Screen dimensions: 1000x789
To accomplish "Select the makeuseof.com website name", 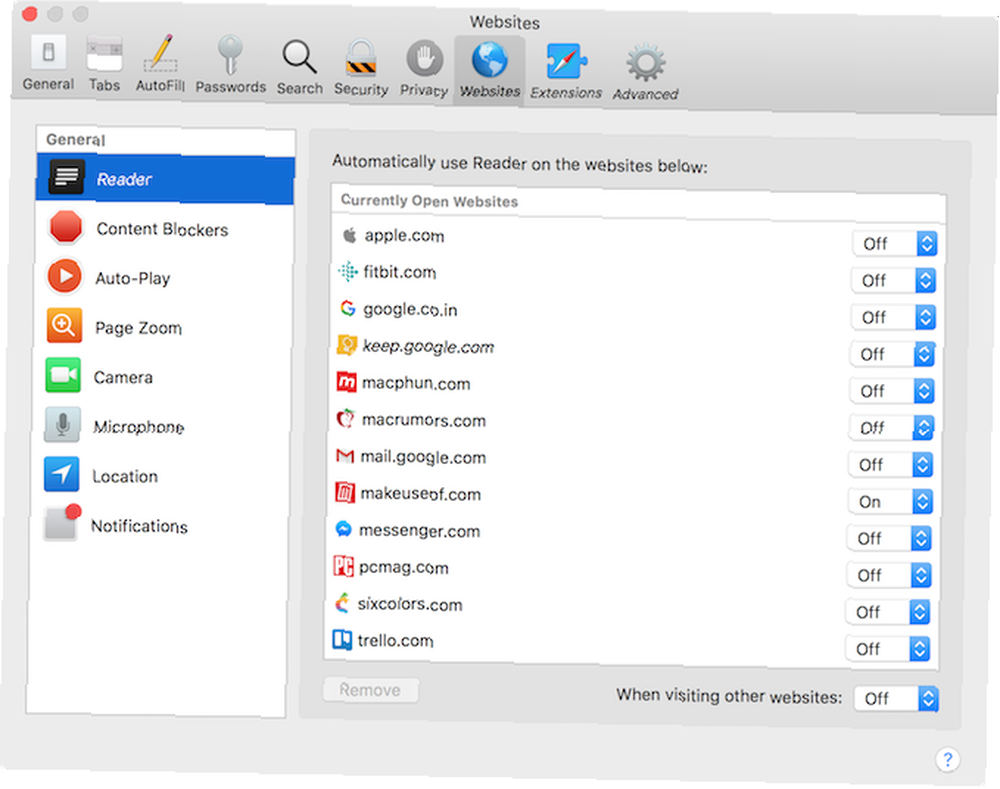I will pyautogui.click(x=420, y=494).
